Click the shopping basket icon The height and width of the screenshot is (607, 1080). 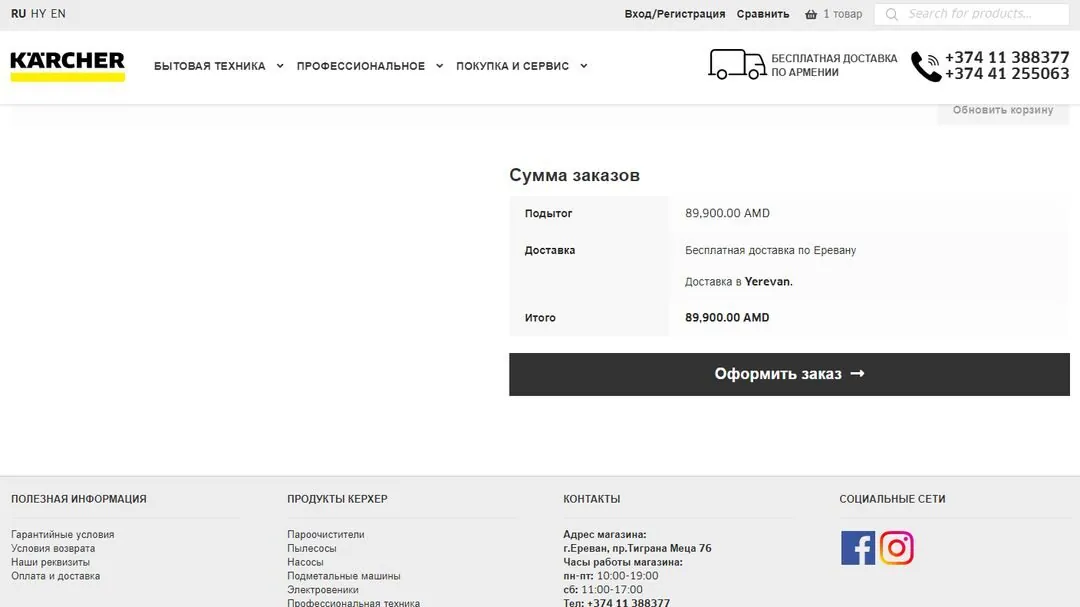coord(811,14)
